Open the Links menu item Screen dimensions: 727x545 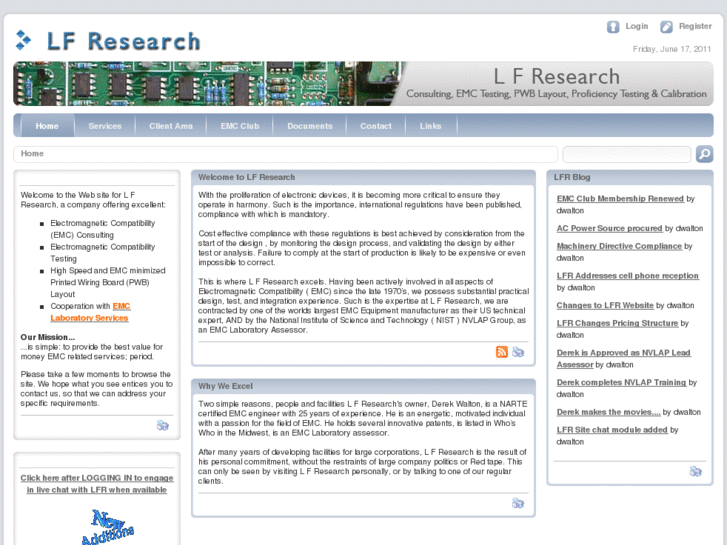click(x=431, y=126)
